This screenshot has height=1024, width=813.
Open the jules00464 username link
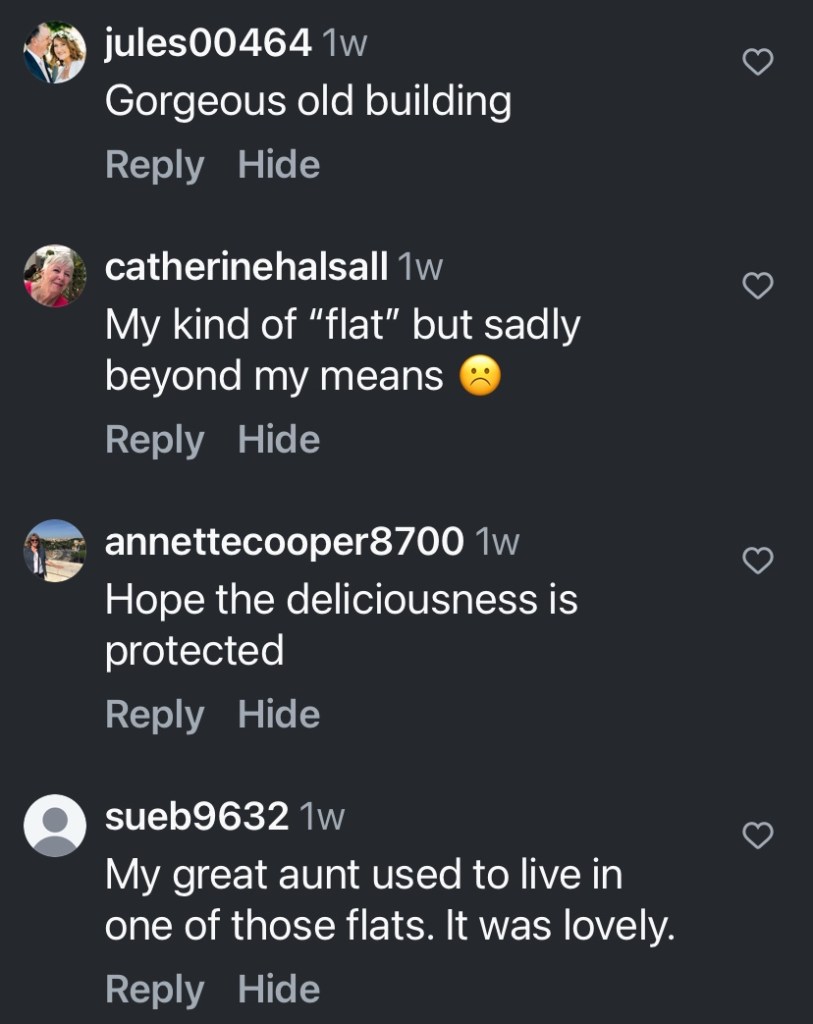pyautogui.click(x=208, y=43)
